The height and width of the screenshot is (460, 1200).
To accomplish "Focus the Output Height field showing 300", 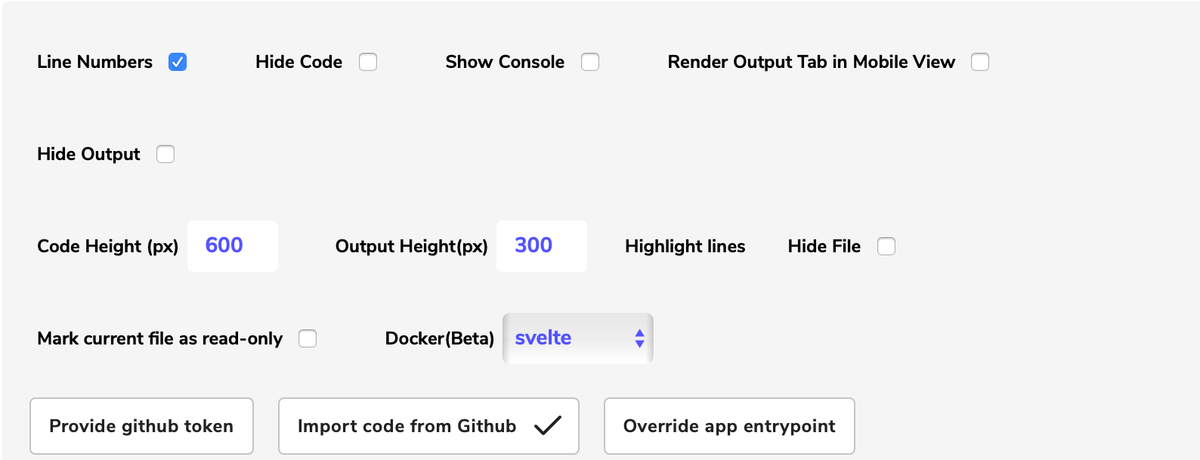I will click(x=541, y=246).
